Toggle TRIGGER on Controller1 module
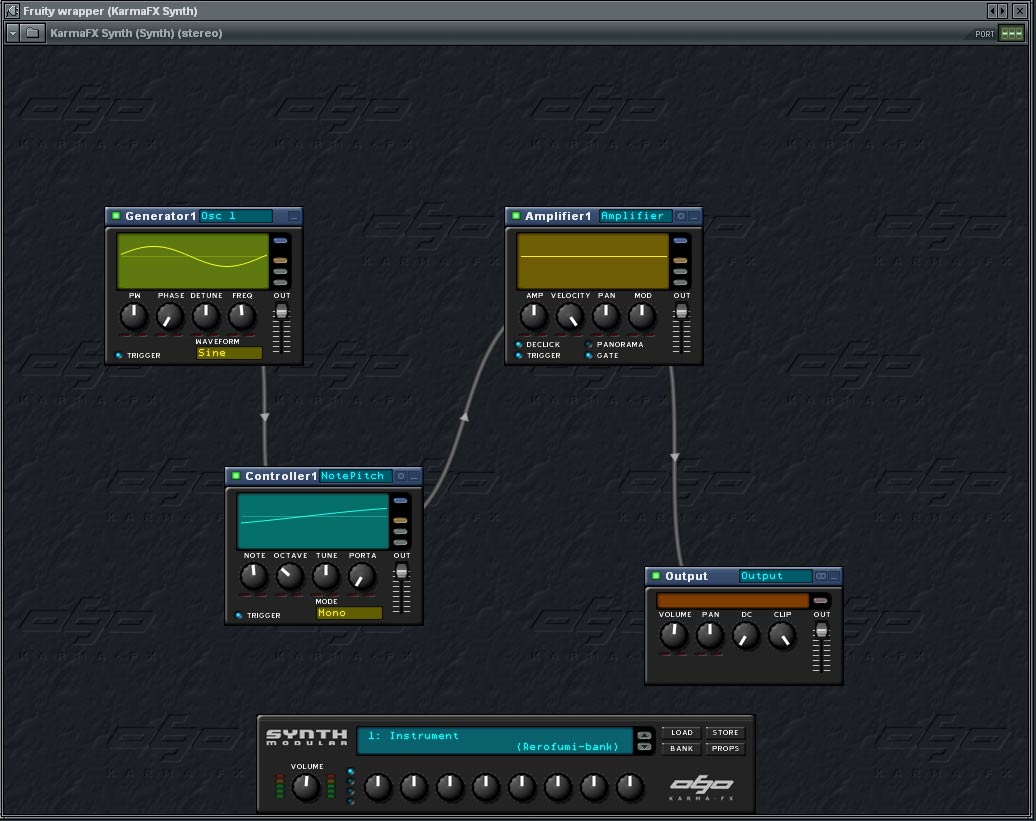The image size is (1036, 821). click(x=239, y=615)
